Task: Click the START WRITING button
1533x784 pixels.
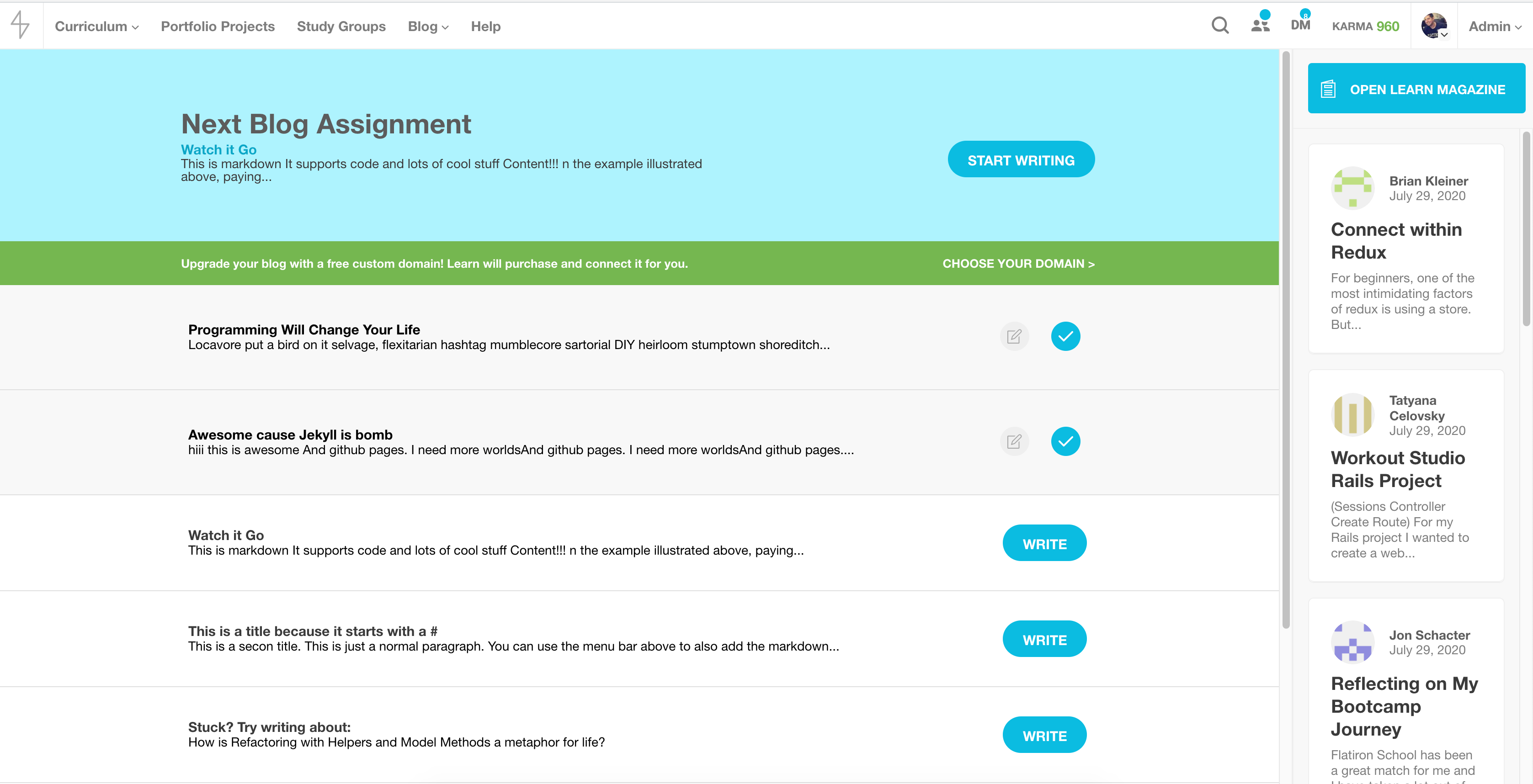Action: pos(1021,159)
